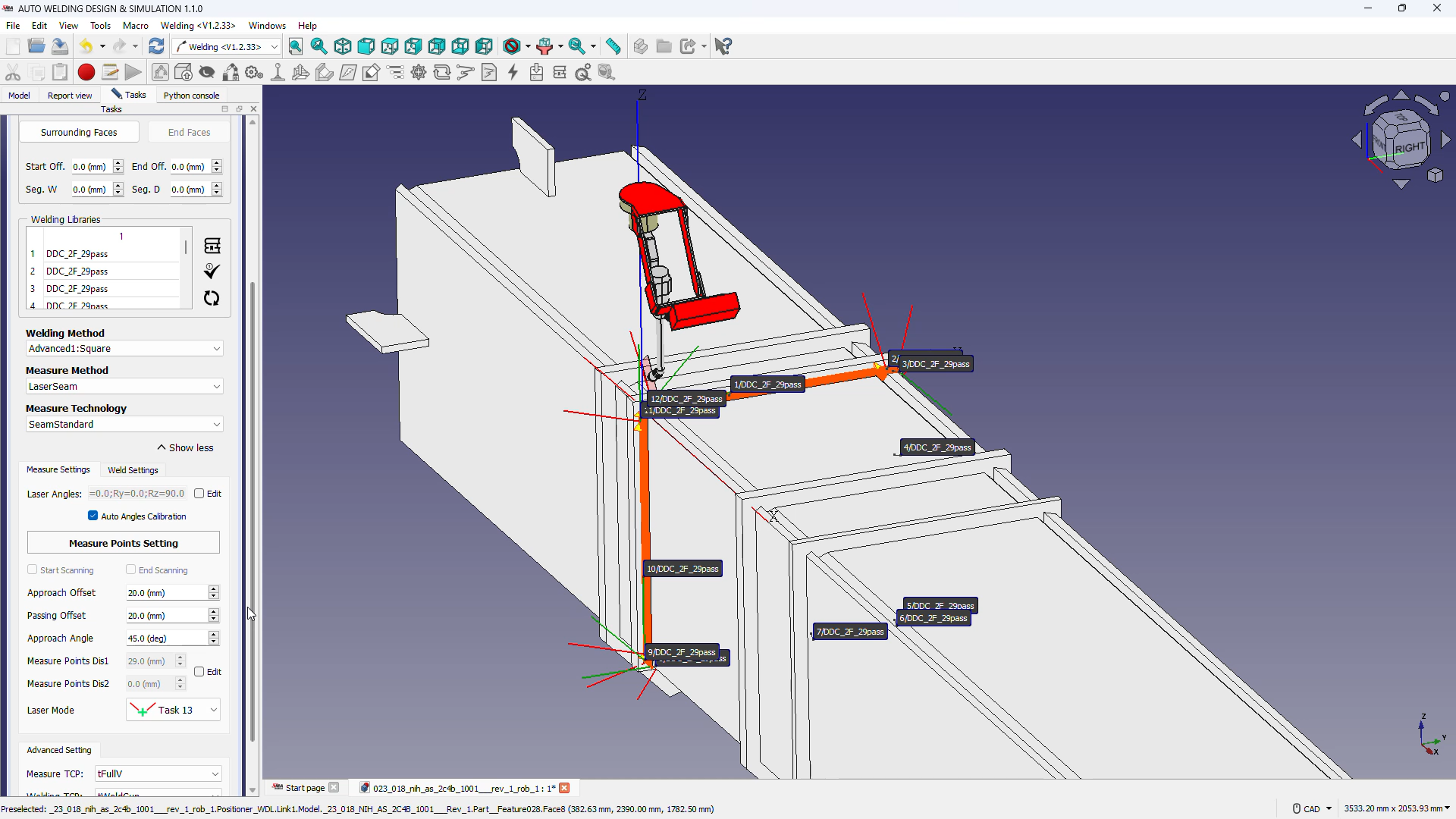
Task: Enable Edit checkbox for Laser Angles
Action: point(199,494)
